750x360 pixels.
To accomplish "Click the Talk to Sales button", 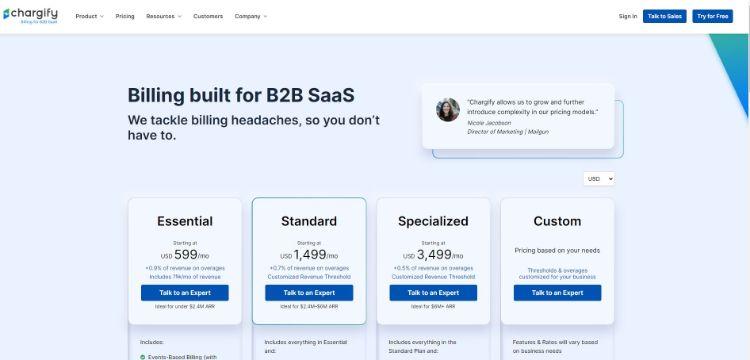I will pos(664,16).
